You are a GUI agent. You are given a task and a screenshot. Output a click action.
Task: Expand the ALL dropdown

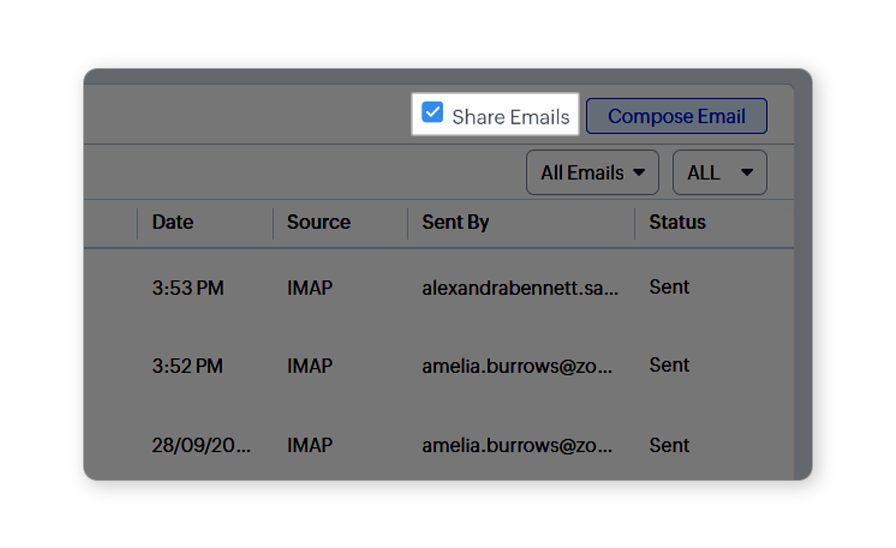719,173
